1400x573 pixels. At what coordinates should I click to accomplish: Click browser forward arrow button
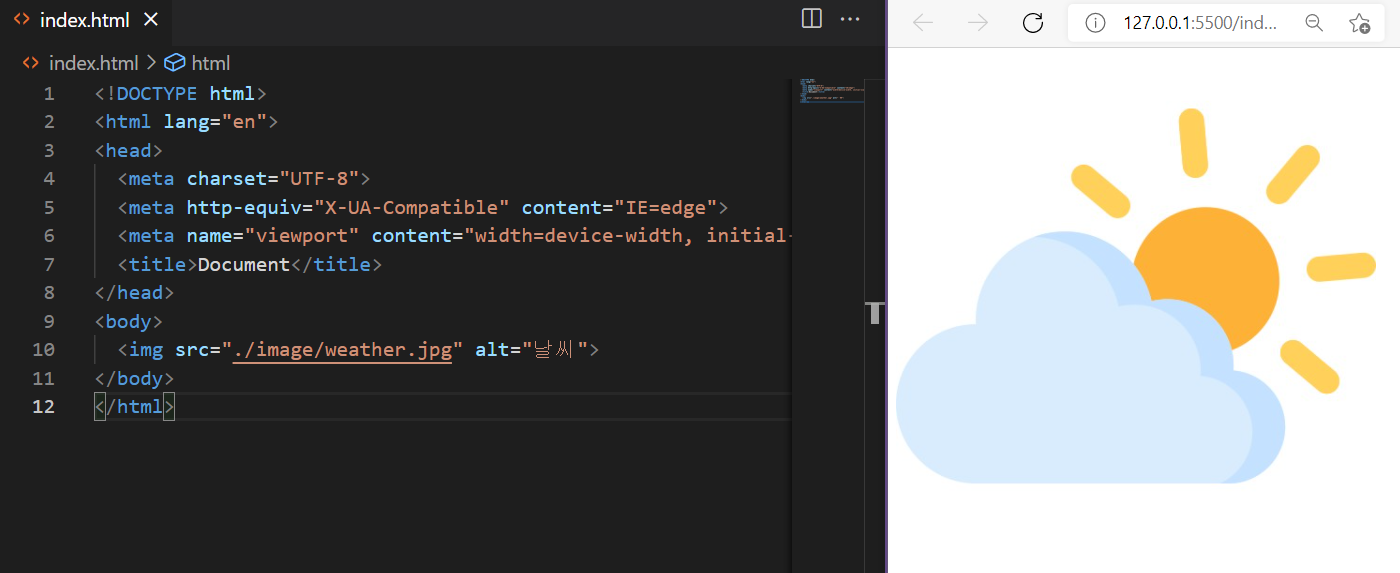coord(978,23)
